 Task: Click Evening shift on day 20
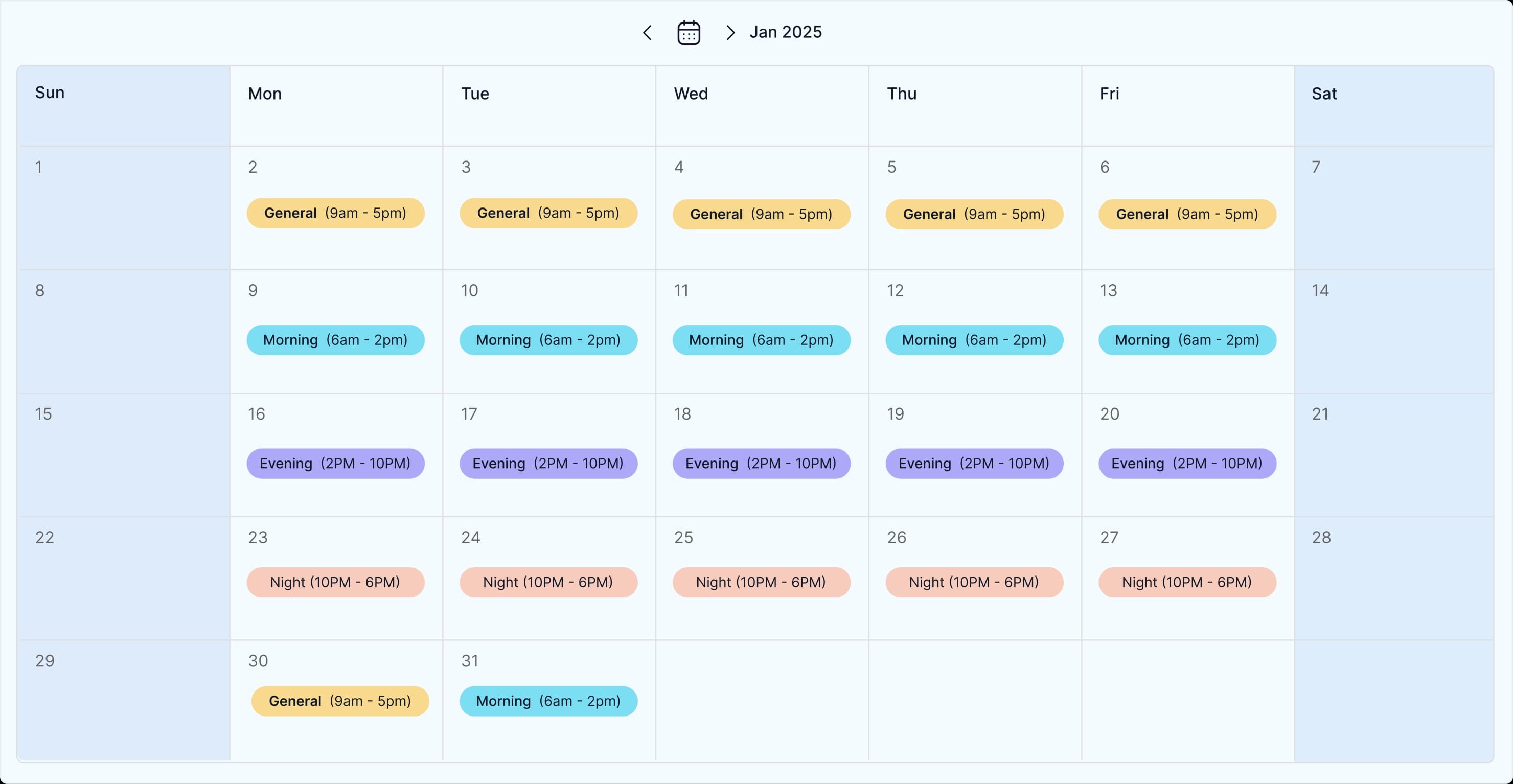click(1187, 464)
